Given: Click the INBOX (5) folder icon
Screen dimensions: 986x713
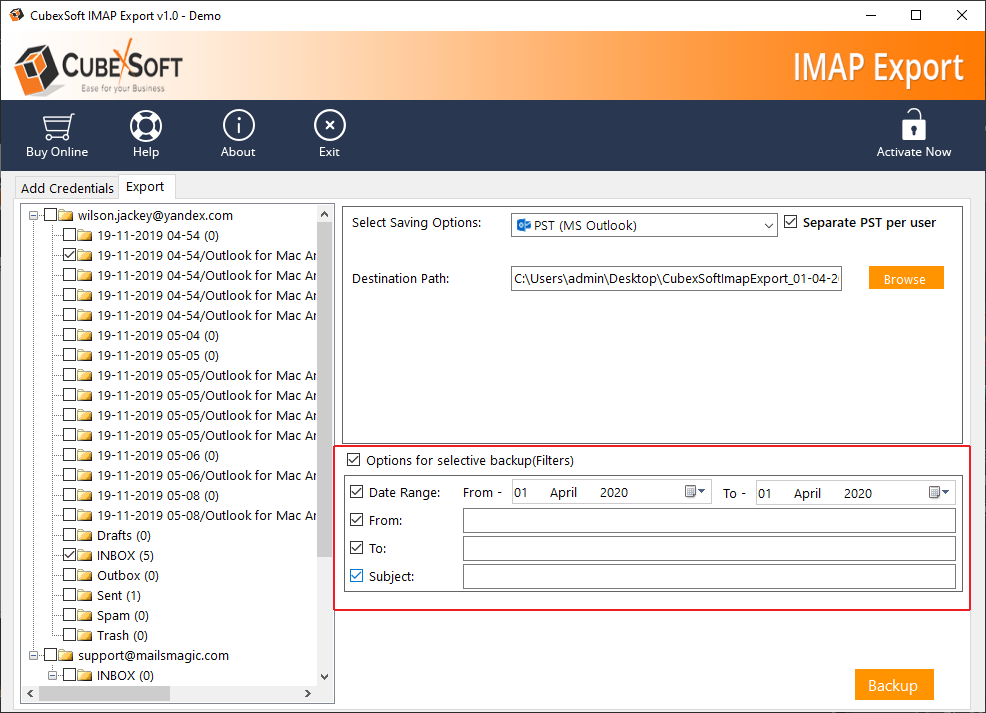Looking at the screenshot, I should point(85,556).
